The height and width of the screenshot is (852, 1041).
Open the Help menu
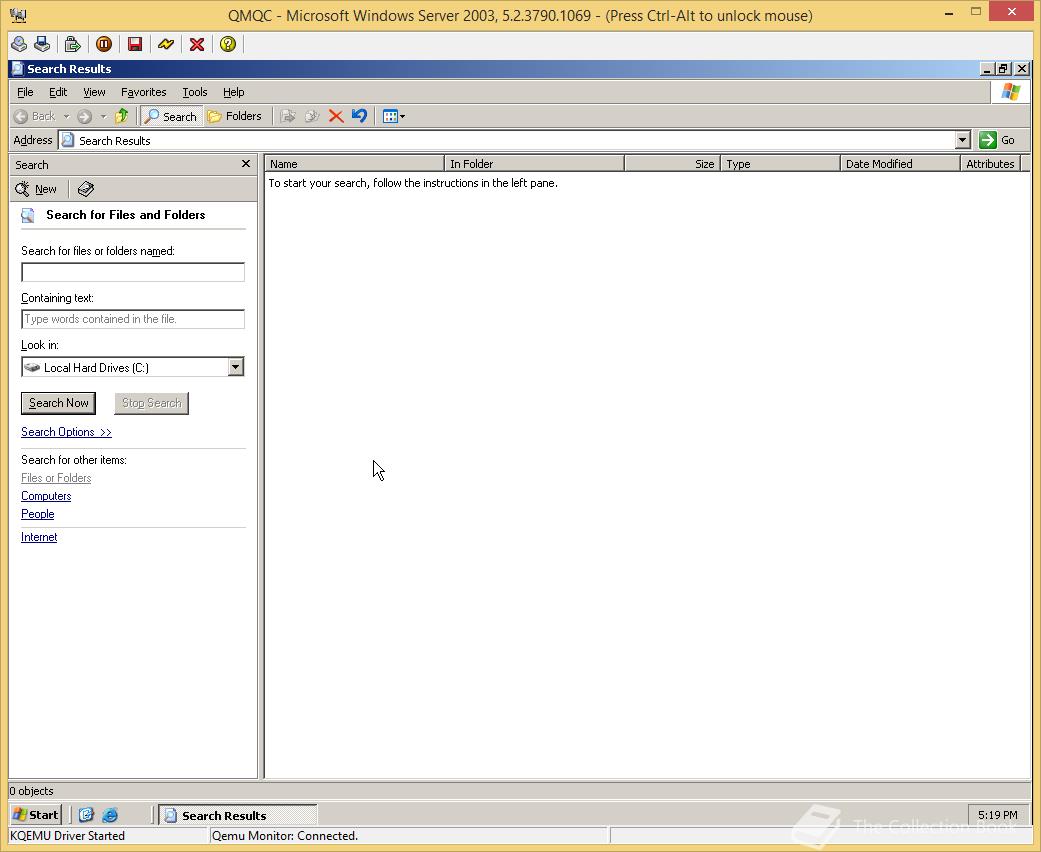click(234, 92)
